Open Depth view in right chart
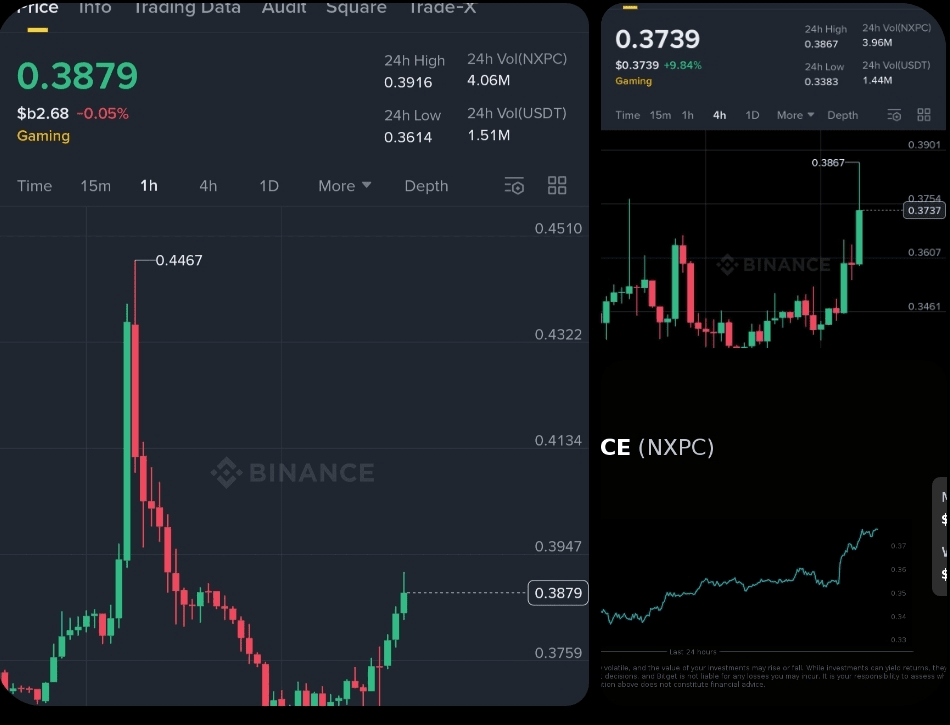The height and width of the screenshot is (725, 950). [x=843, y=115]
